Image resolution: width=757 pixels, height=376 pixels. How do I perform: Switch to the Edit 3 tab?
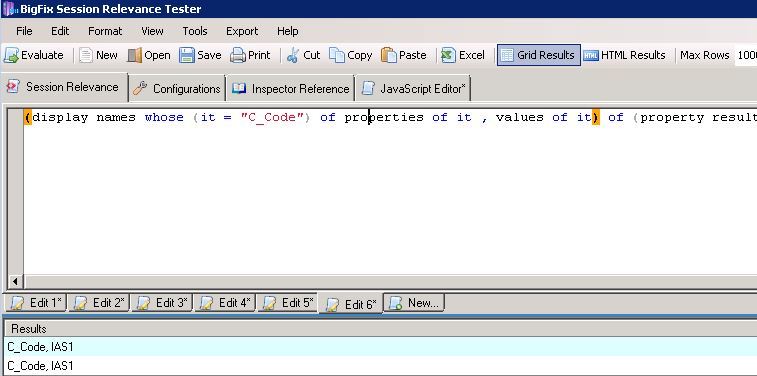click(x=162, y=303)
